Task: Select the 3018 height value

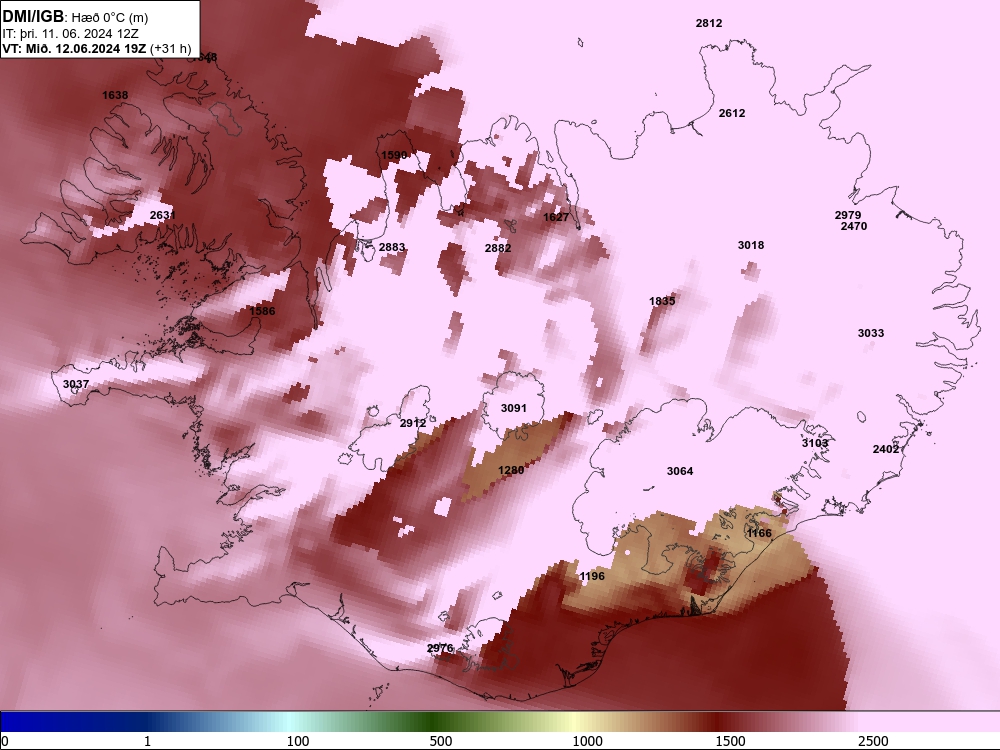Action: click(751, 245)
